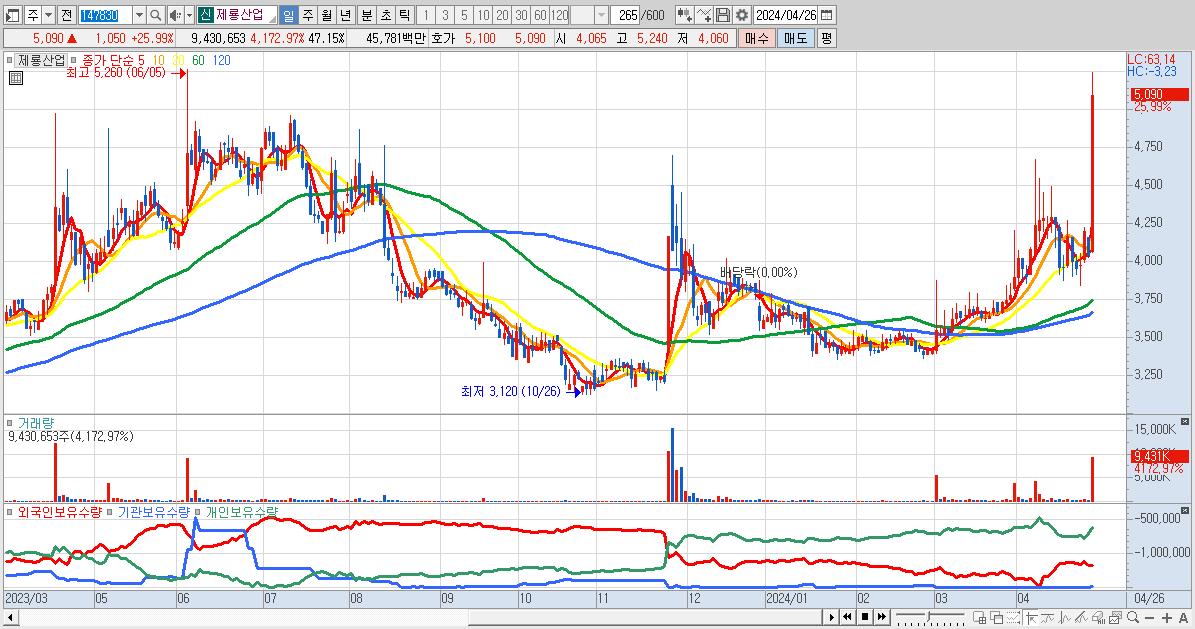This screenshot has height=629, width=1195.
Task: Click the 매수 buy button
Action: (757, 38)
